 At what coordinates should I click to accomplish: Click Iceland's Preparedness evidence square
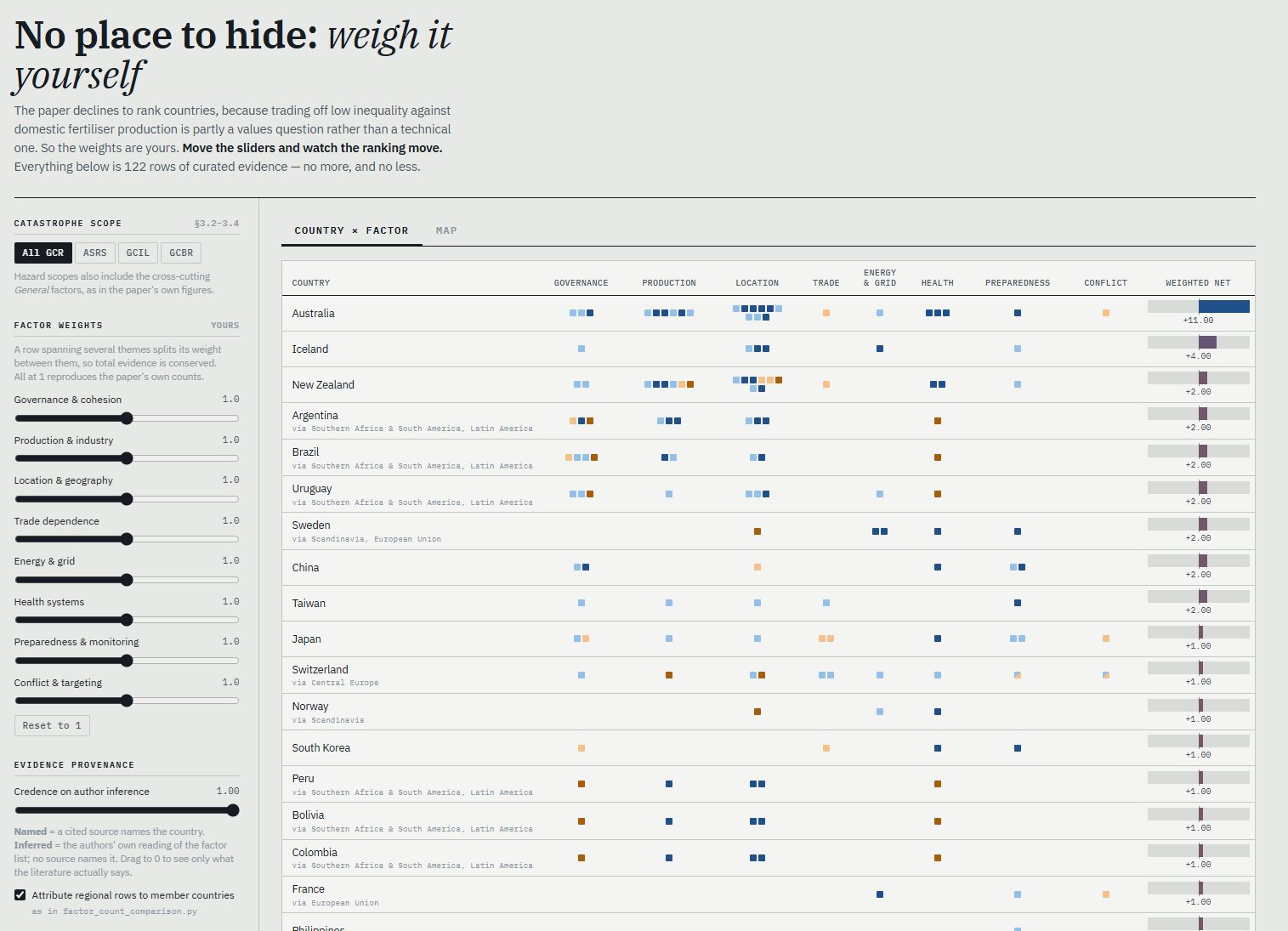click(1018, 349)
